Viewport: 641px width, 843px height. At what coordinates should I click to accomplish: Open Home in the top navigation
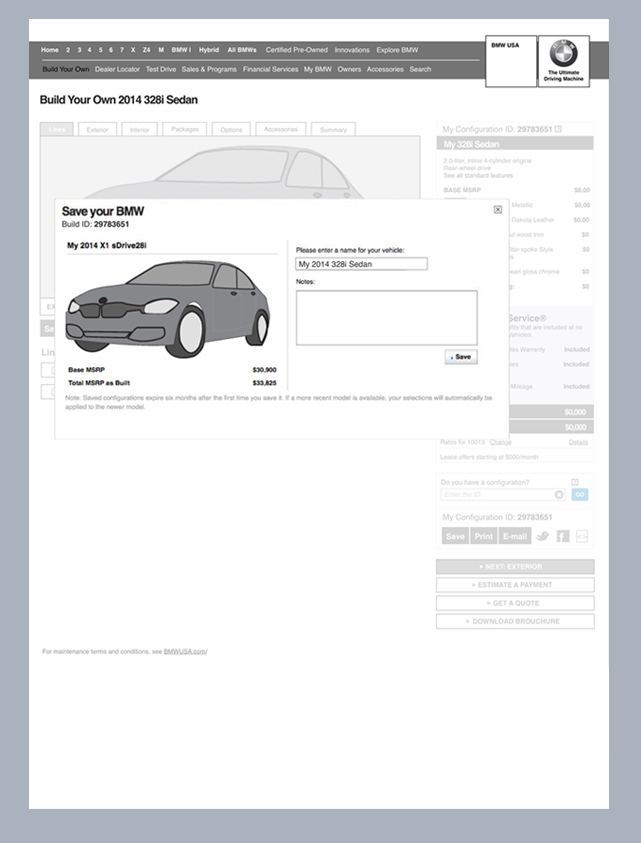tap(49, 50)
